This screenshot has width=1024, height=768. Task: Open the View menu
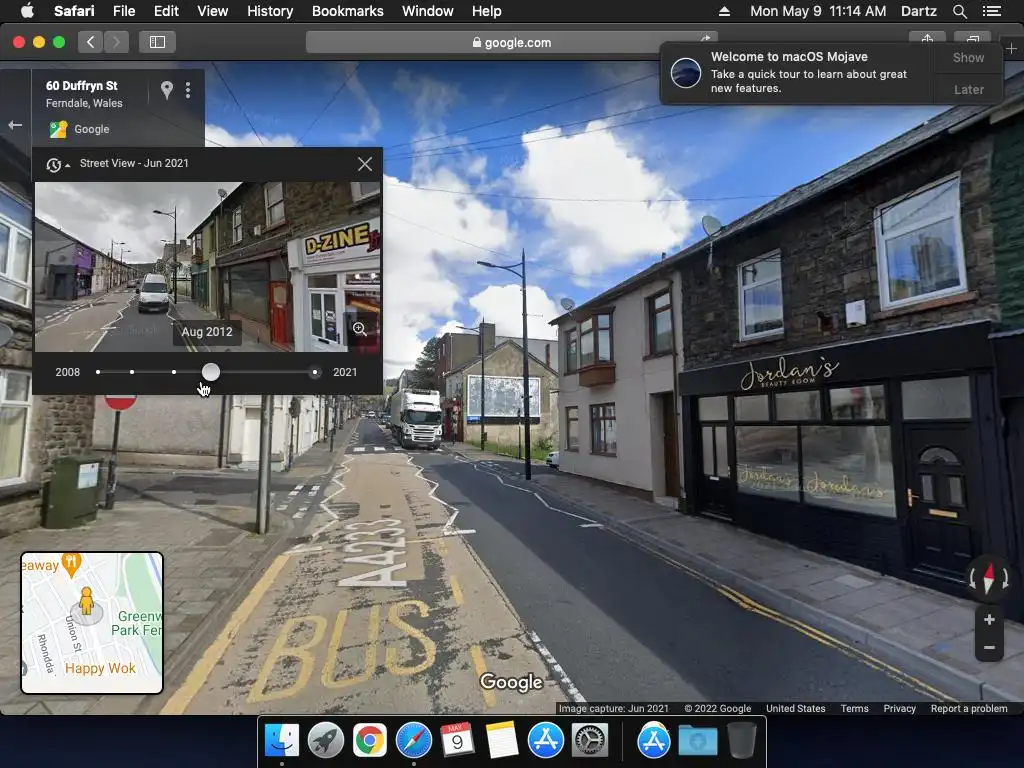tap(212, 11)
